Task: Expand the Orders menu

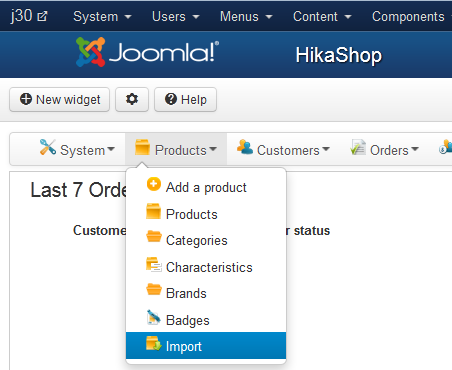Action: click(385, 149)
